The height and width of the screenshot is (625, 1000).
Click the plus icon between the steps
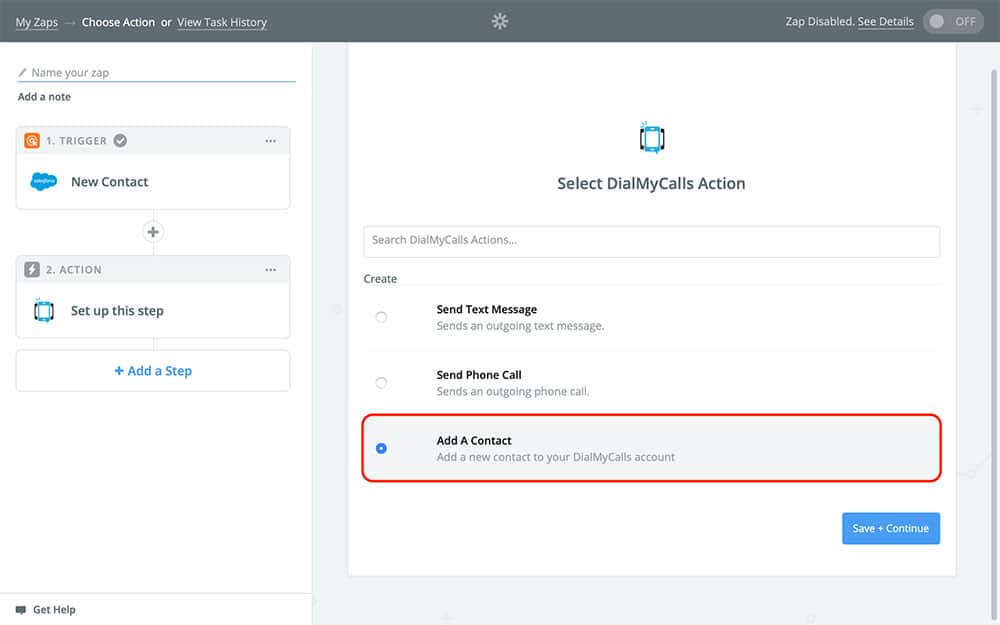pos(153,232)
